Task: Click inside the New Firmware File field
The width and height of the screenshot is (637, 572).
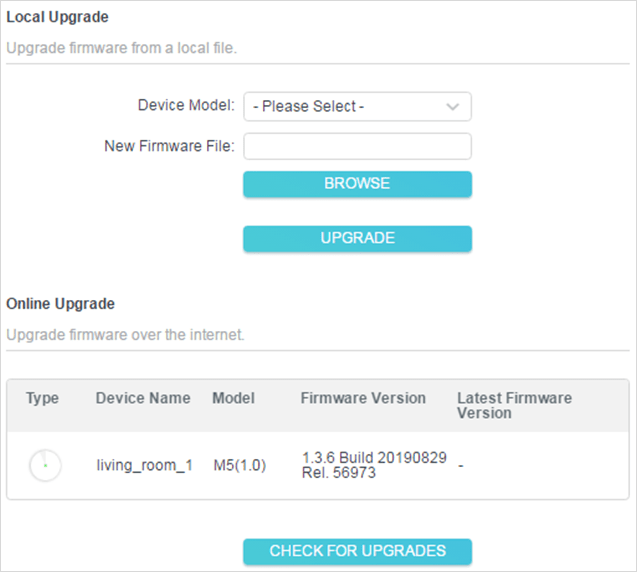Action: (x=357, y=147)
